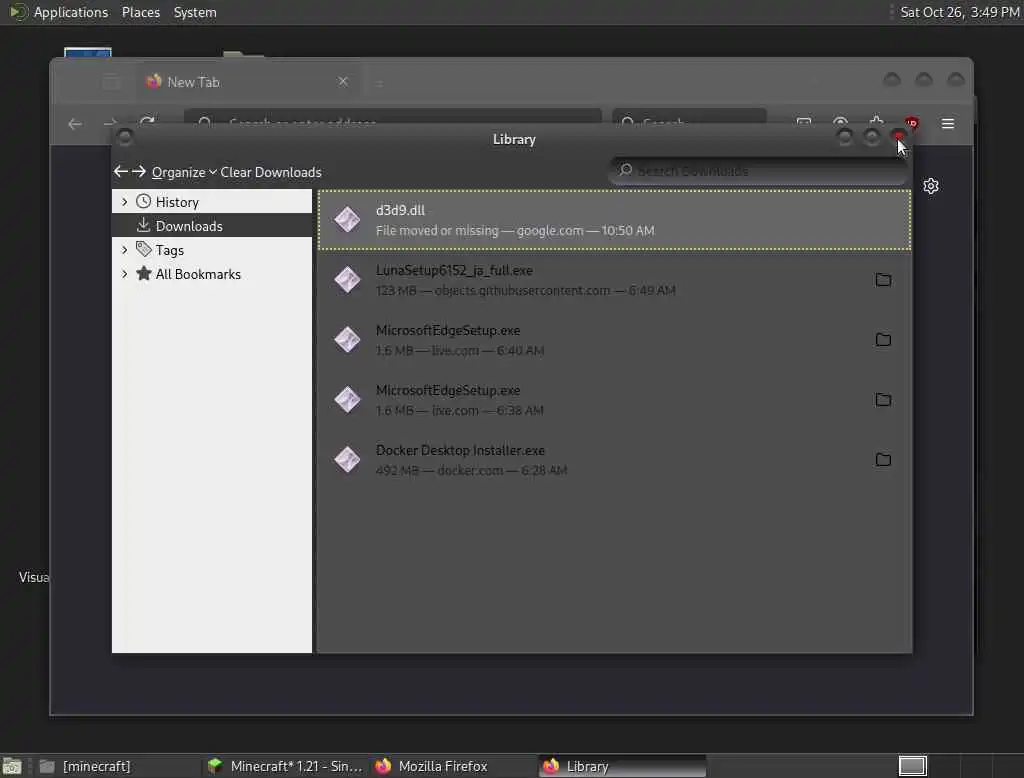Click the Library forward arrow
This screenshot has height=778, width=1024.
[138, 172]
